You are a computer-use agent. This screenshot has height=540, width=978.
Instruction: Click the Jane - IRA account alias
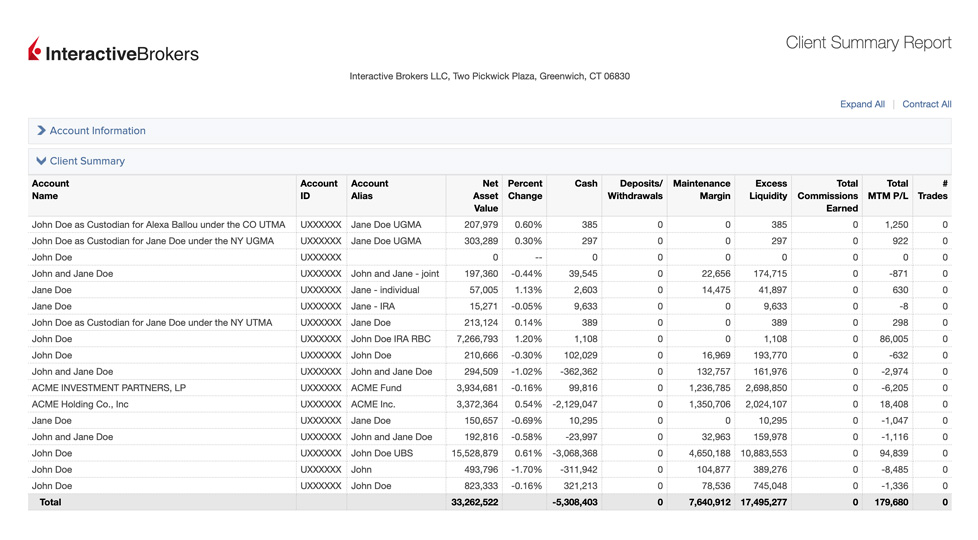tap(375, 307)
